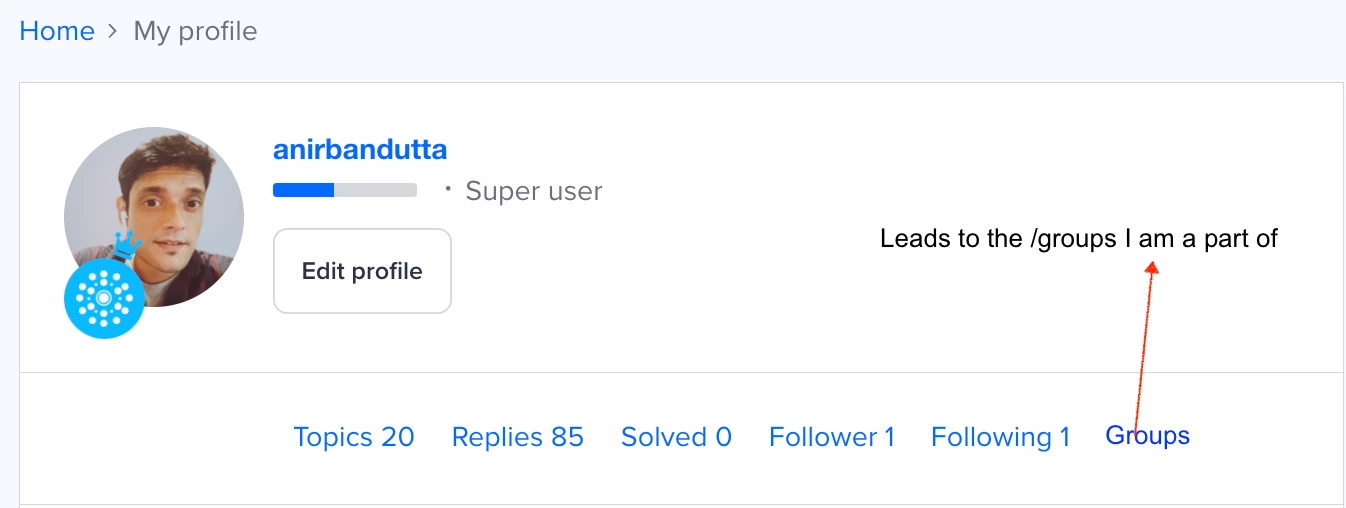Click the grey unfilled part of rank bar
Image resolution: width=1346 pixels, height=508 pixels.
[375, 190]
